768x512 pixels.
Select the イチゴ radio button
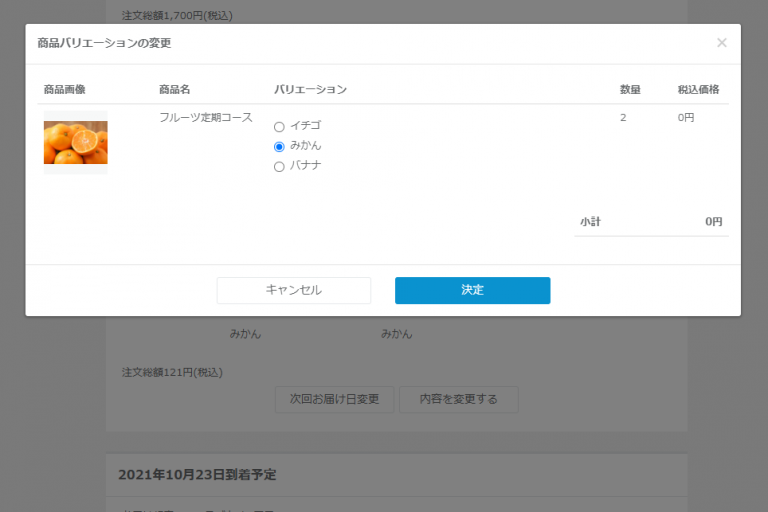[279, 127]
